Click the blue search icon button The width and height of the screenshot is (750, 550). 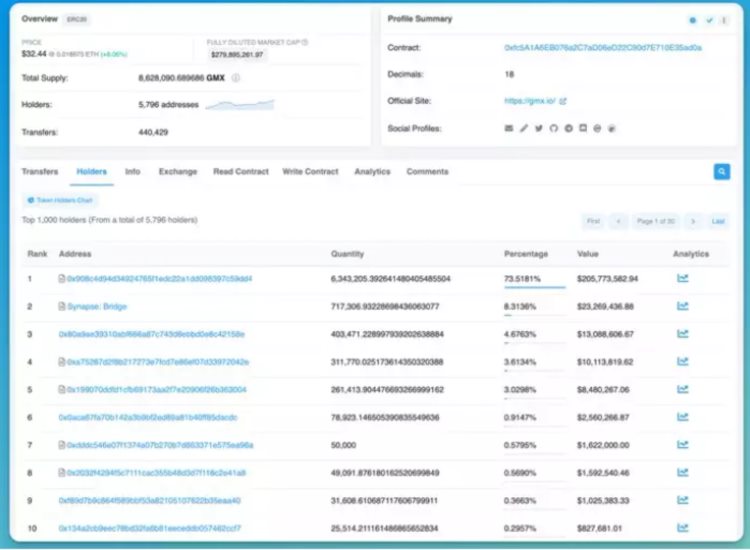(721, 172)
